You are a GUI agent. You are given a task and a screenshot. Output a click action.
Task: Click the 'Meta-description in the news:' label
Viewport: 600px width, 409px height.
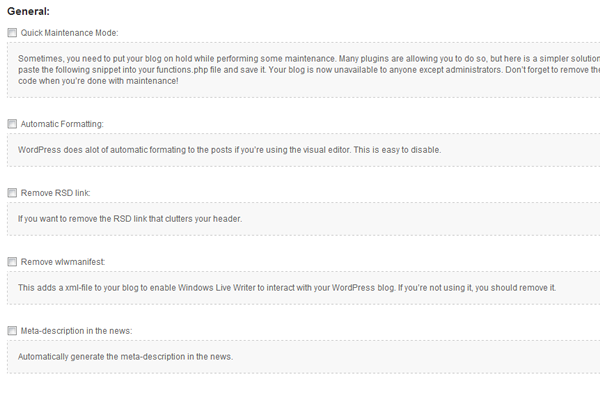77,331
